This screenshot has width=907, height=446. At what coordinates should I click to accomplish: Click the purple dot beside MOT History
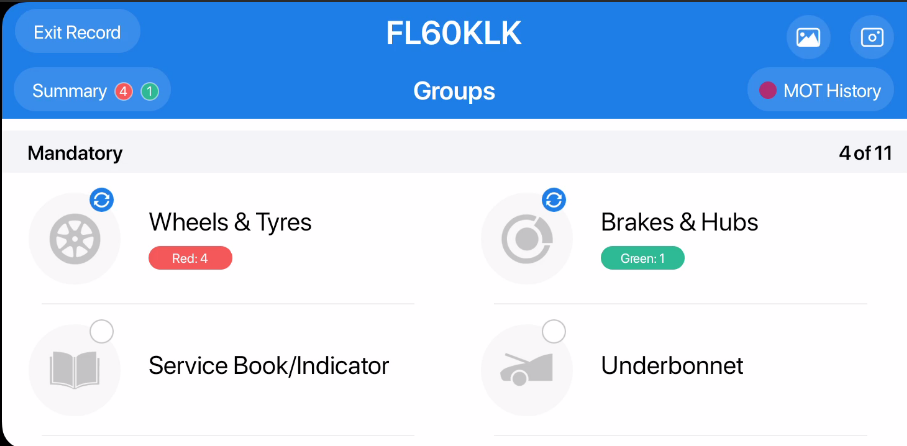(767, 91)
